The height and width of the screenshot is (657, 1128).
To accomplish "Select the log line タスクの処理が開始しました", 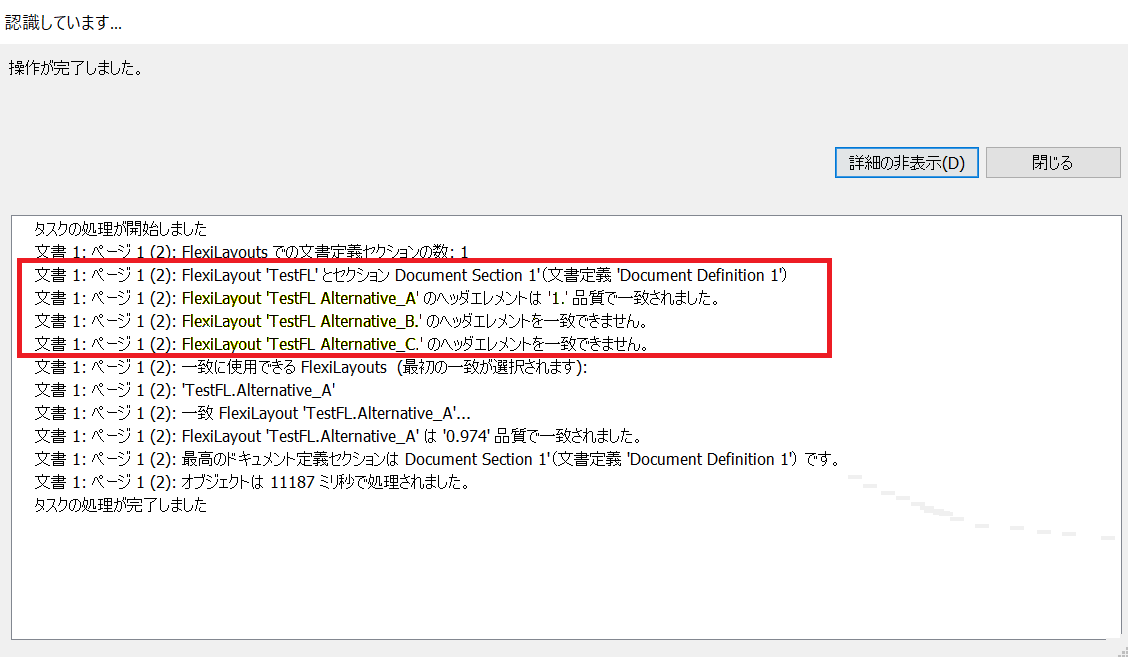I will [x=121, y=229].
